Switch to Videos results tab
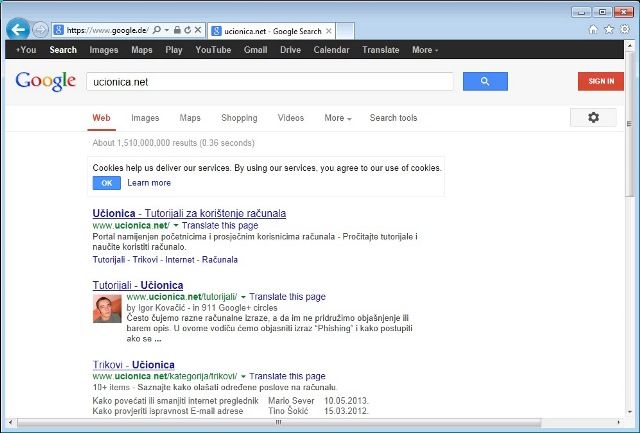640x433 pixels. click(291, 118)
